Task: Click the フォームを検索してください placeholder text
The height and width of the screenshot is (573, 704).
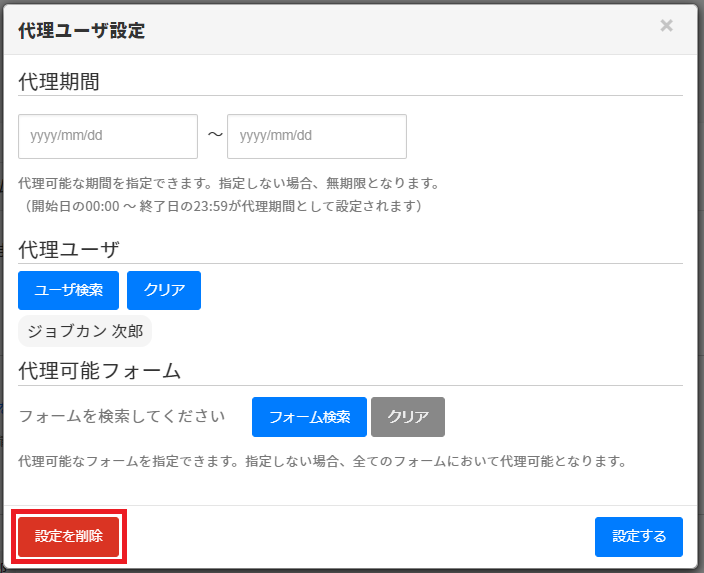Action: tap(122, 417)
